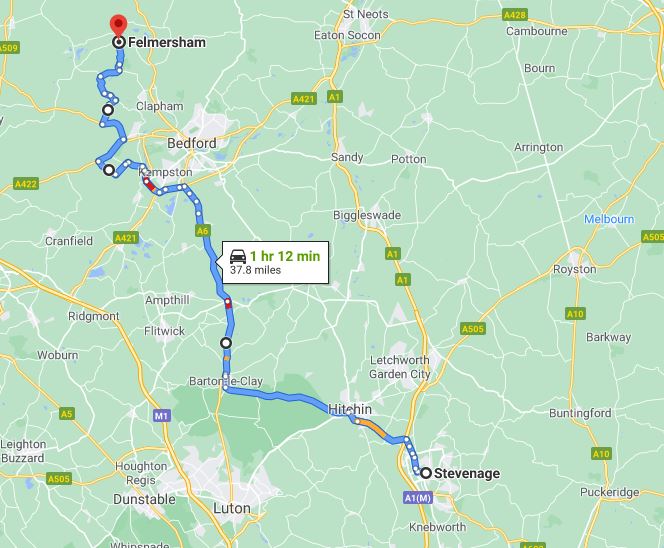Click the red Felmersham destination pin

(119, 26)
